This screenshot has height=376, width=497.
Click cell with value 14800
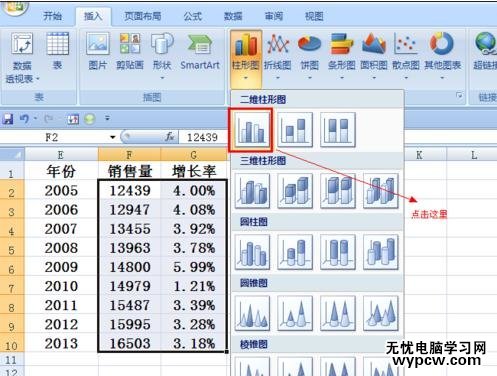coord(130,266)
